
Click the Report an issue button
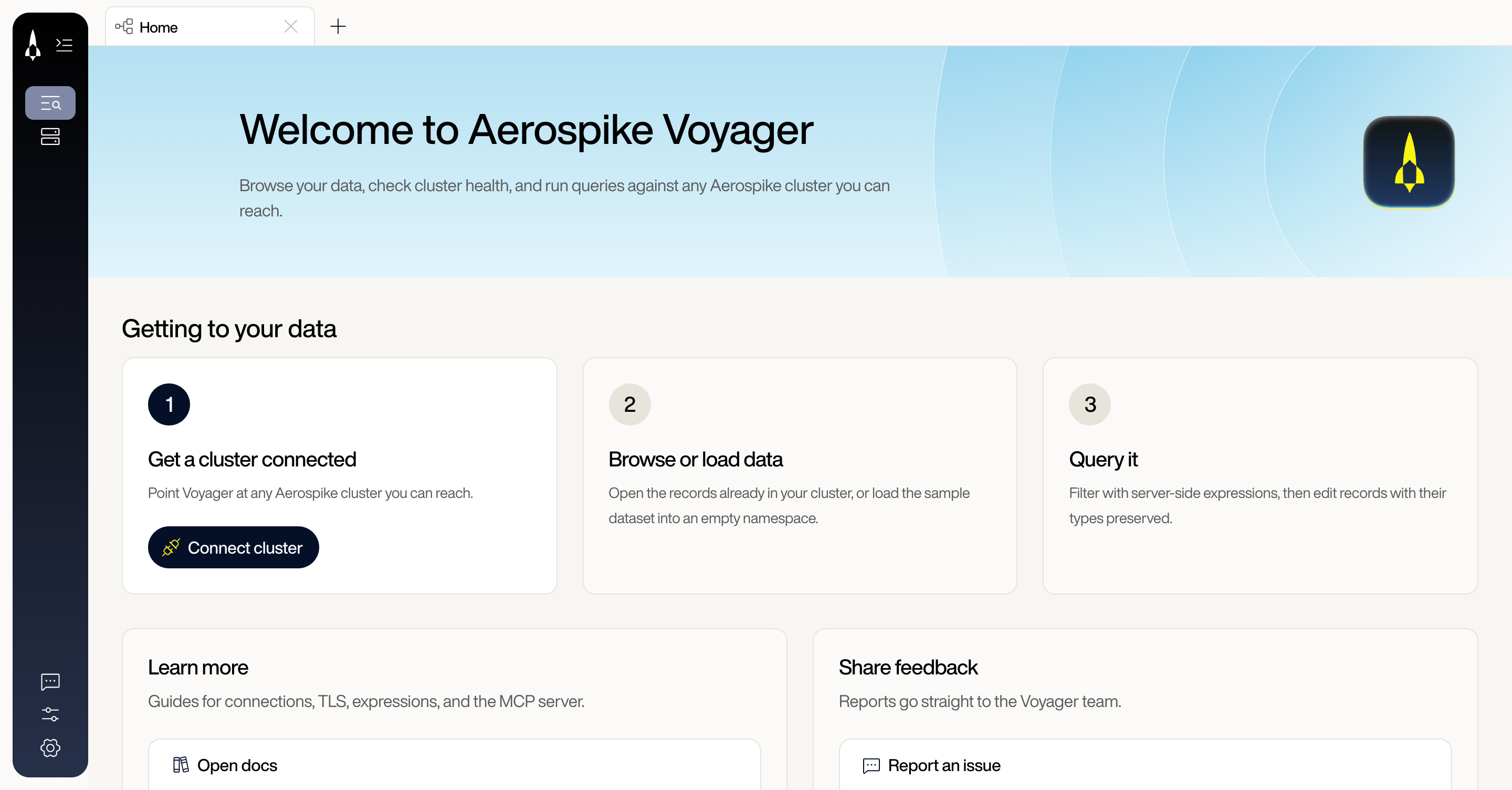1145,765
